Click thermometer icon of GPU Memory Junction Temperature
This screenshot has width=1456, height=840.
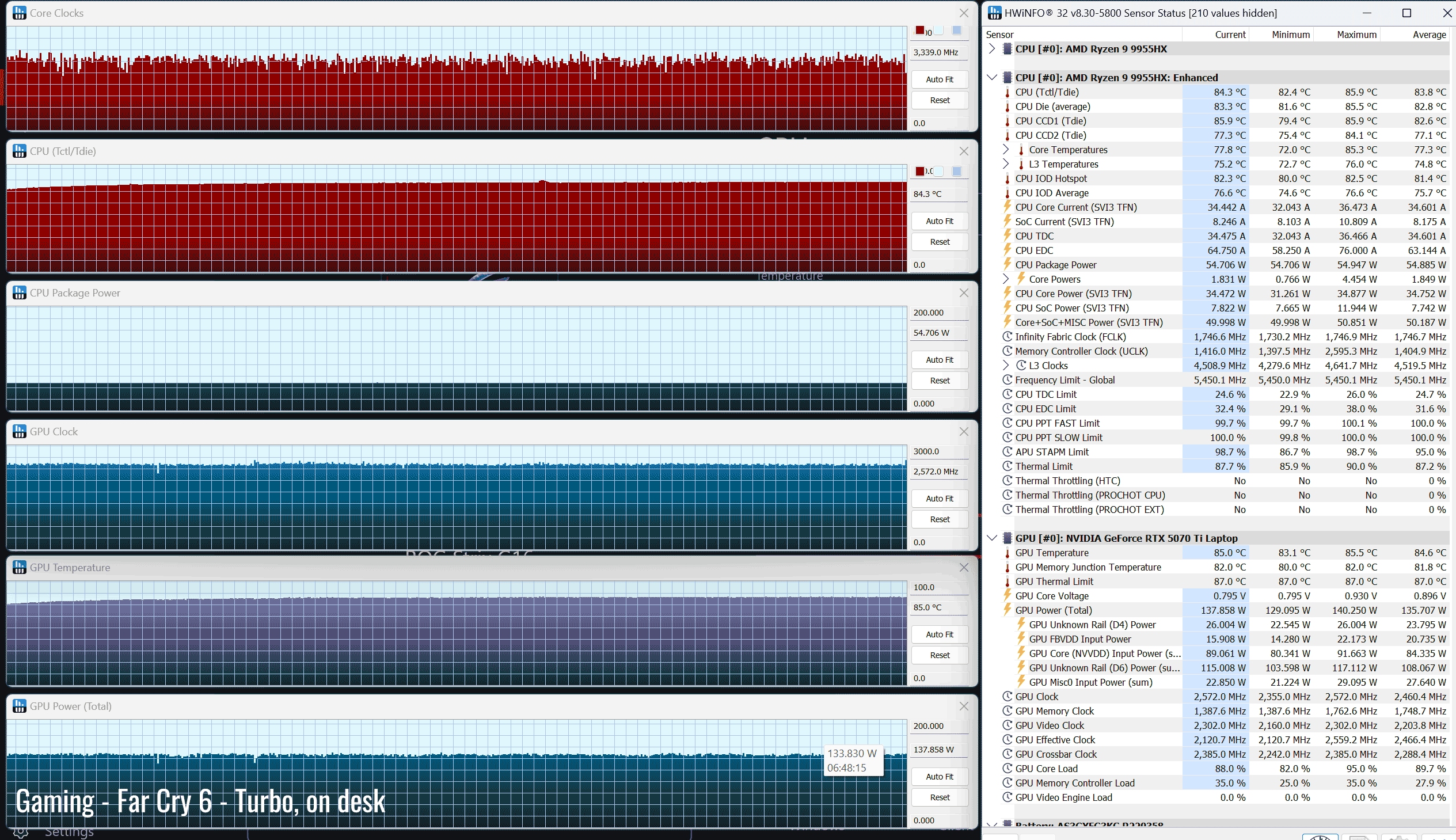tap(1008, 567)
